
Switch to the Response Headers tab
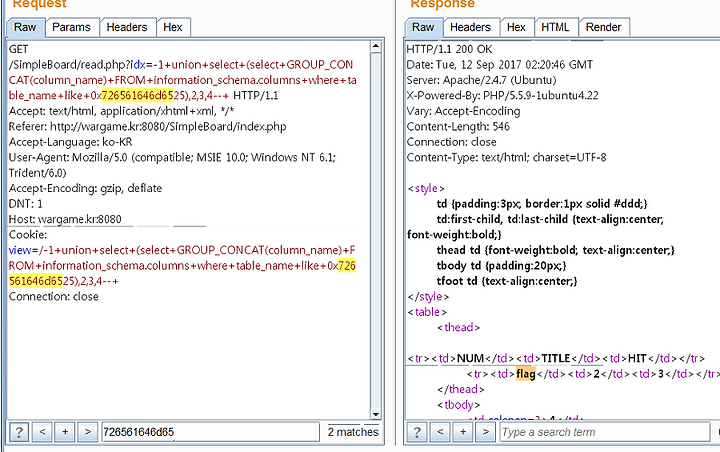pyautogui.click(x=471, y=28)
